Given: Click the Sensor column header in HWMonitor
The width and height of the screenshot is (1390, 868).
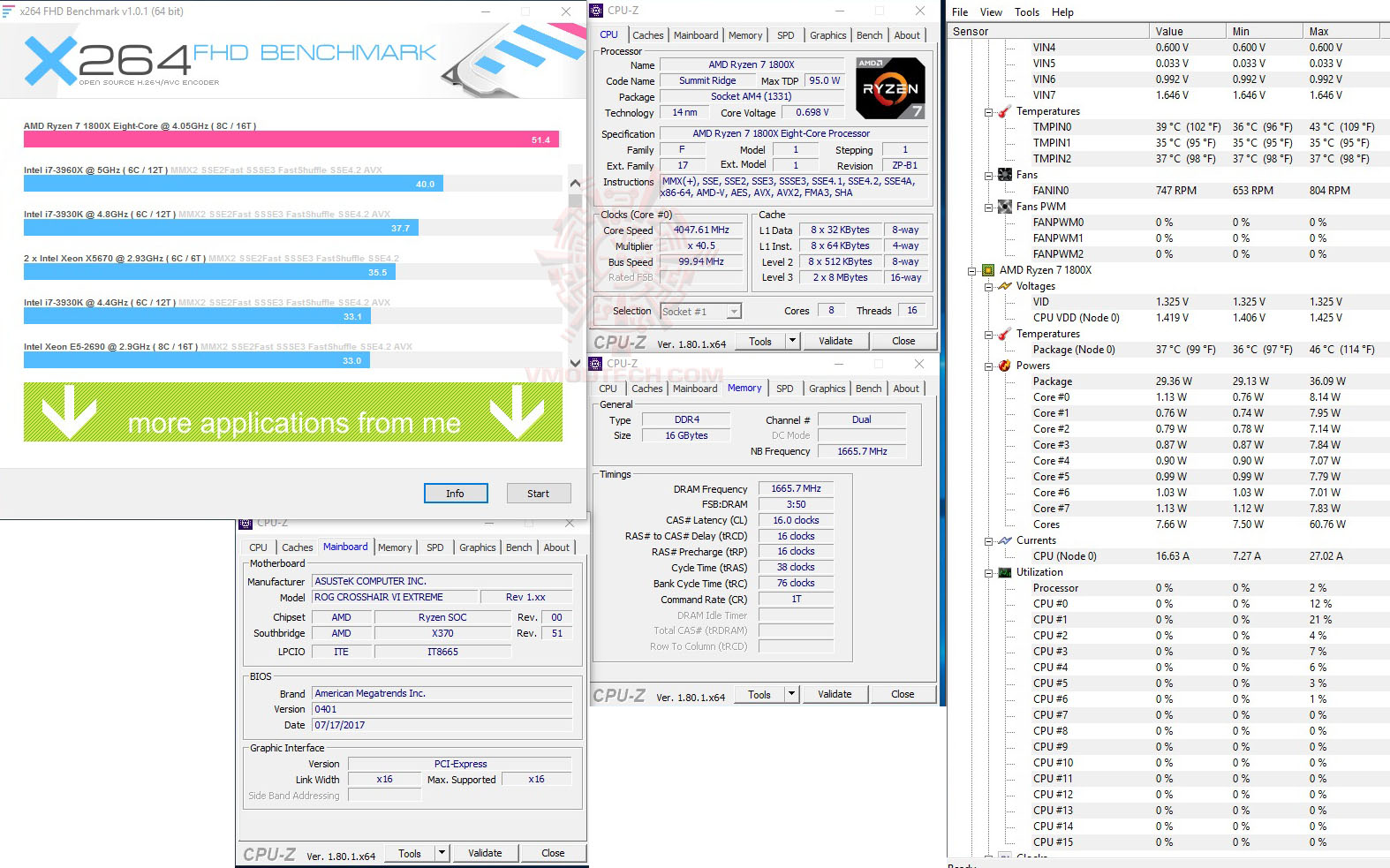Looking at the screenshot, I should point(1047,32).
